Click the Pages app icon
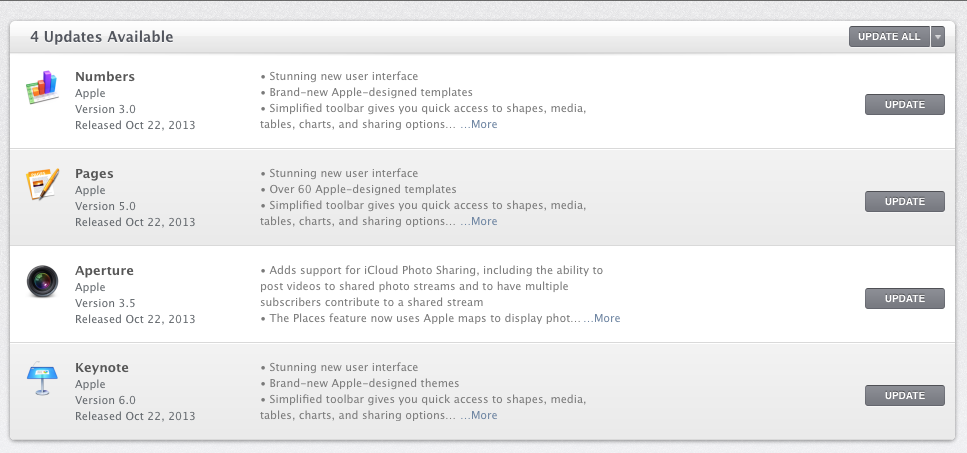The image size is (967, 453). click(43, 186)
